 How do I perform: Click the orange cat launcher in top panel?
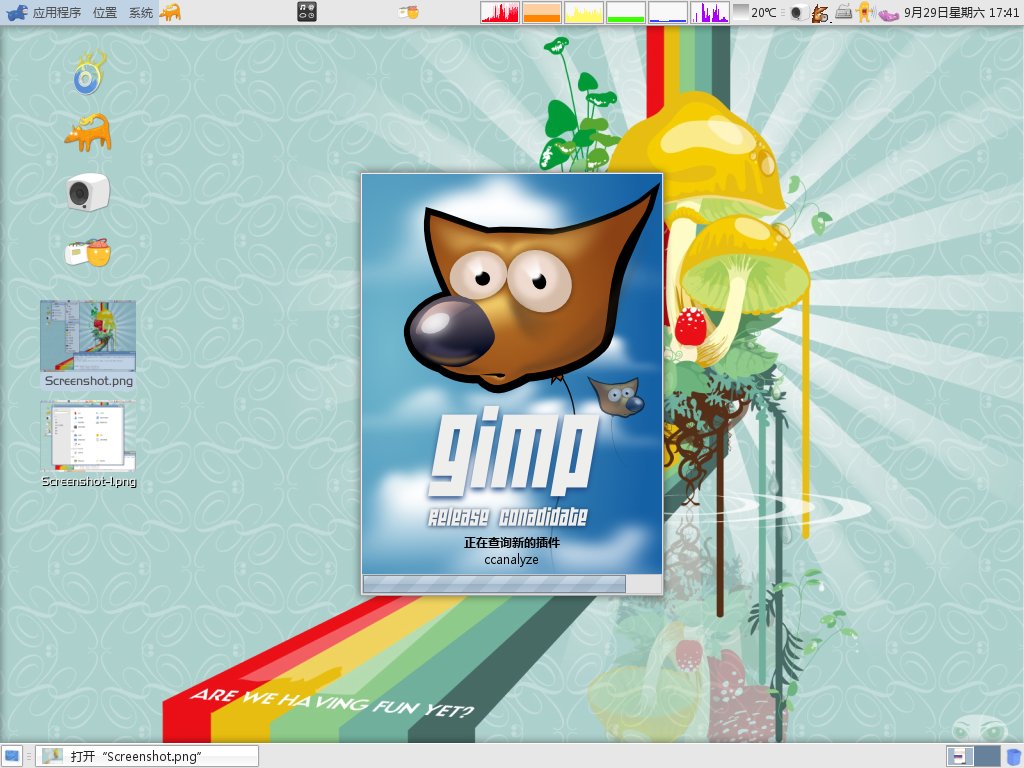tap(170, 12)
